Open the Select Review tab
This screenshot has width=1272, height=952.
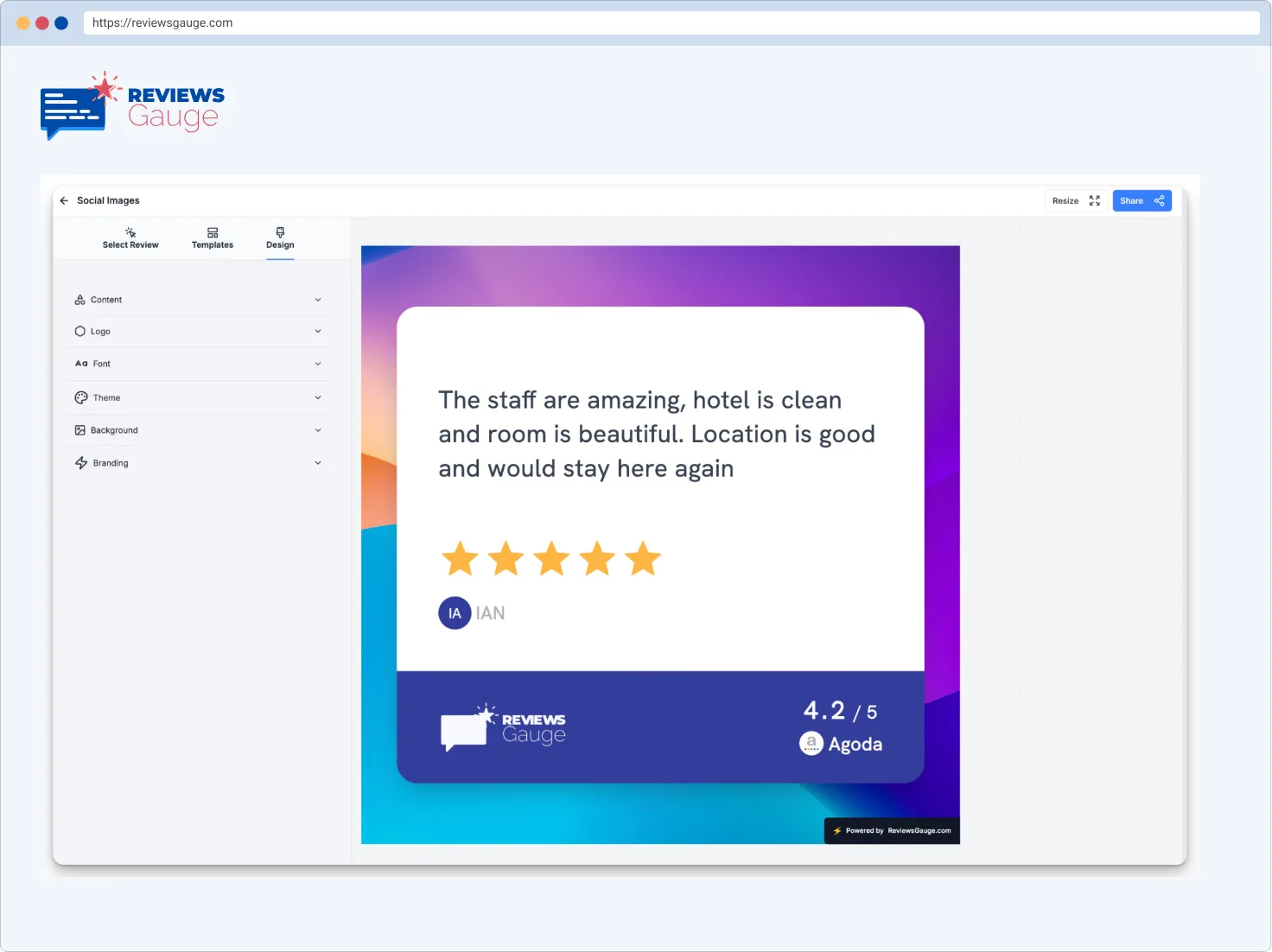(130, 238)
